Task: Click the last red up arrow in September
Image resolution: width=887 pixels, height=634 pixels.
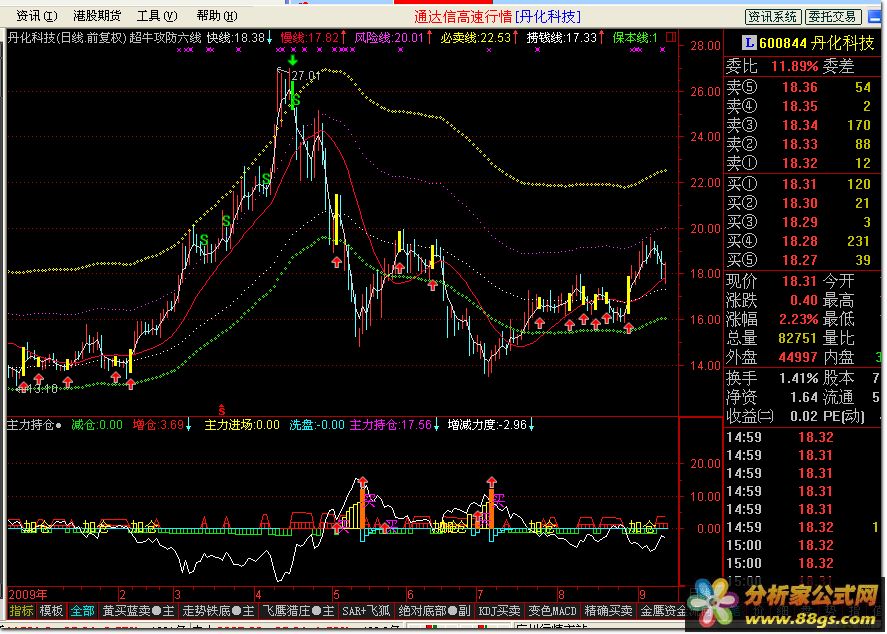Action: [628, 327]
